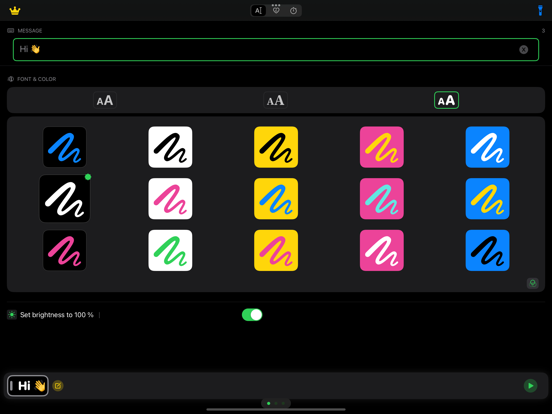The width and height of the screenshot is (552, 414).
Task: Select yellow text on blue swatch
Action: tap(488, 199)
